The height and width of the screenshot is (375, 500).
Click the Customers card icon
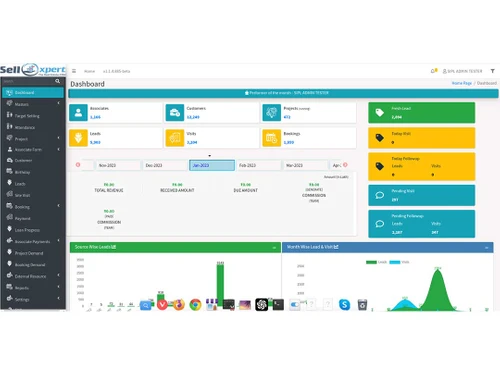(x=175, y=113)
